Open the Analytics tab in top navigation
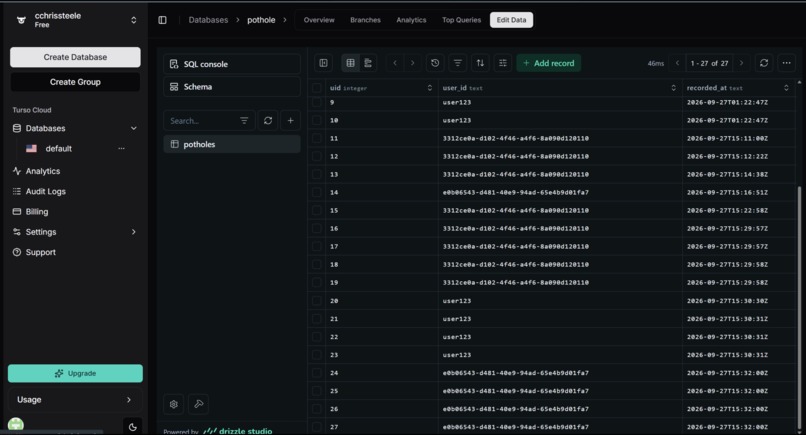Screen dimensions: 806x435 [x=411, y=20]
